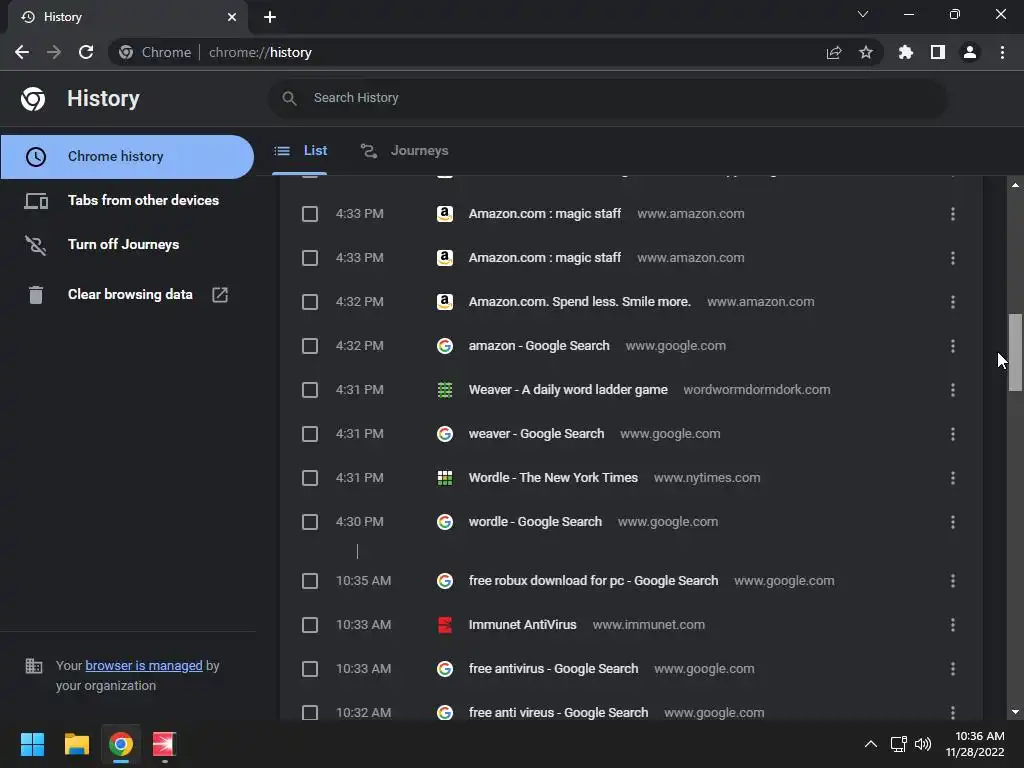Reload the history page
The height and width of the screenshot is (768, 1024).
(86, 52)
